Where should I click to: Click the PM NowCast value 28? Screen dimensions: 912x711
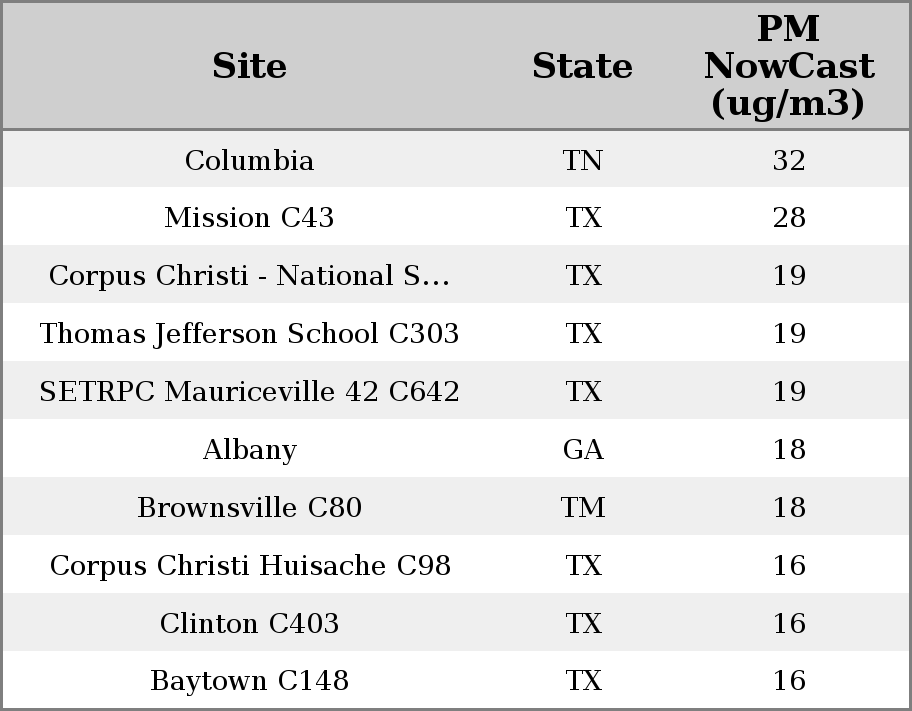point(788,218)
